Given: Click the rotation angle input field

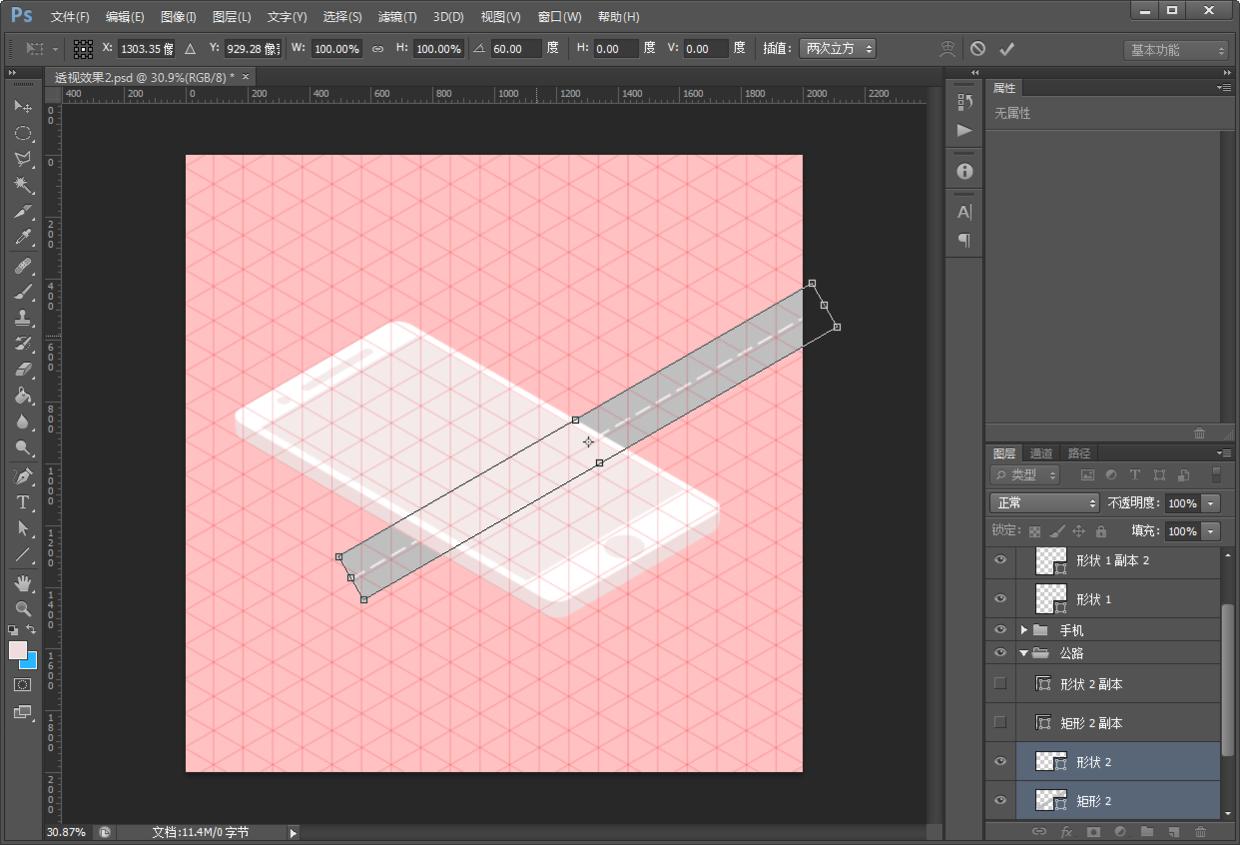Looking at the screenshot, I should pyautogui.click(x=516, y=49).
